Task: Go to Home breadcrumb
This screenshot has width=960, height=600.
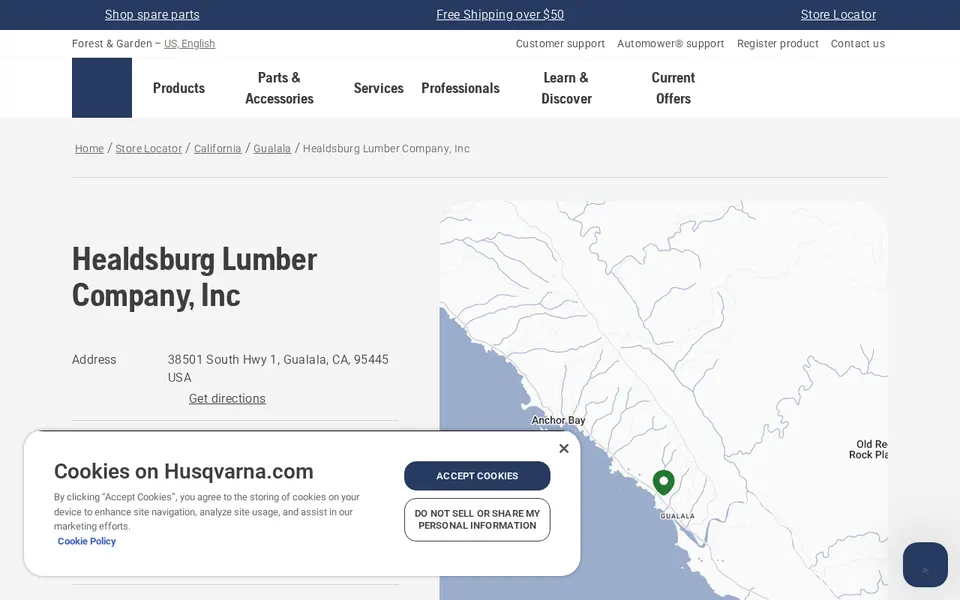Action: [x=89, y=149]
